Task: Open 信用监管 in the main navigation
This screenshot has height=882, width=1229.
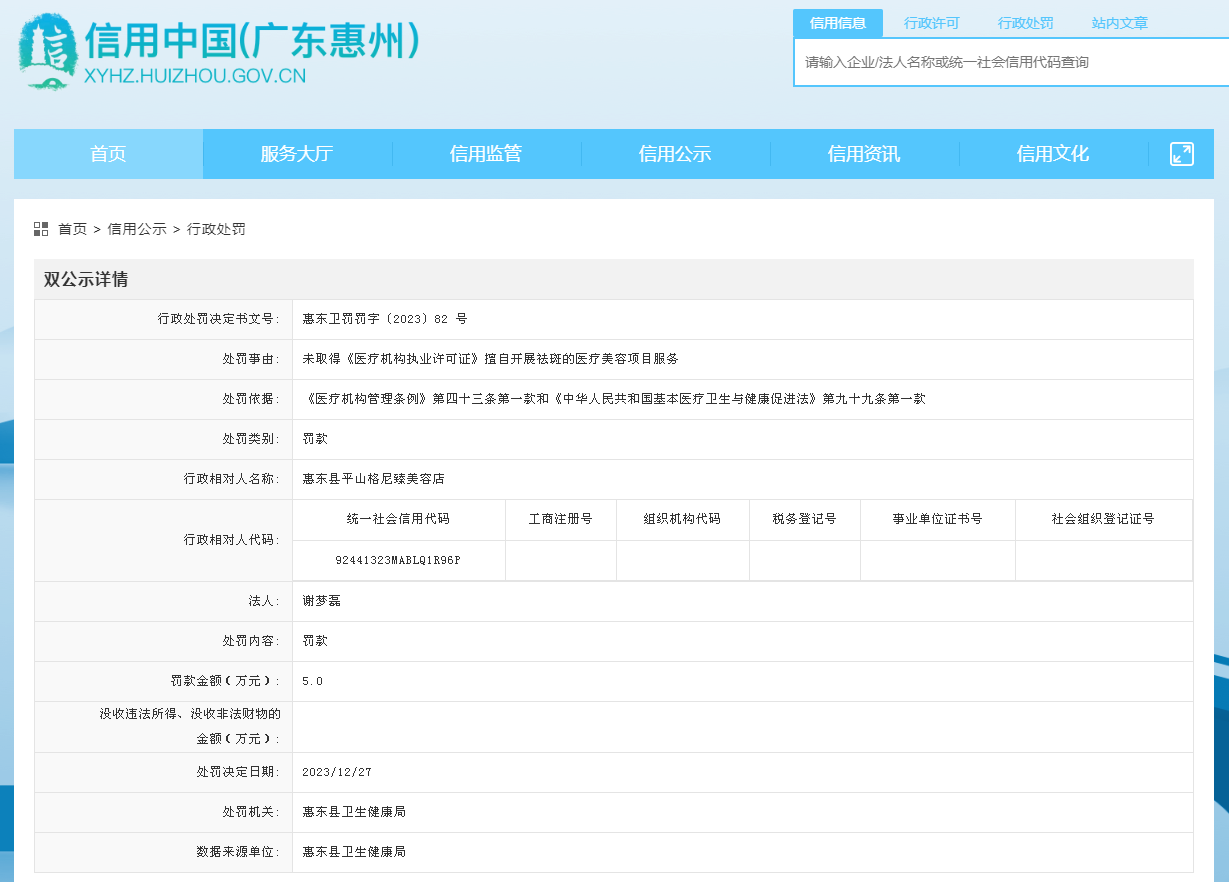Action: tap(486, 154)
